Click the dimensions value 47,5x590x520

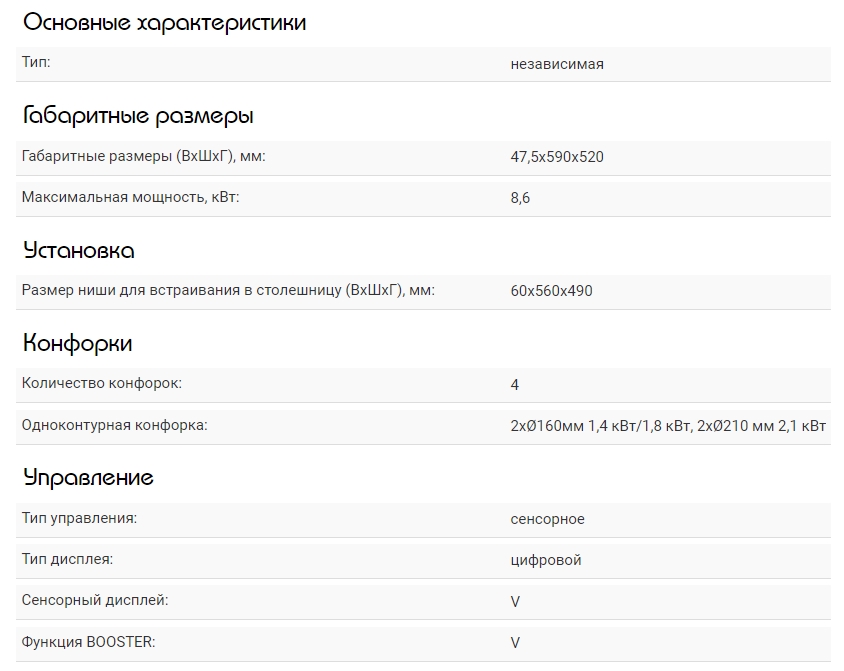pyautogui.click(x=556, y=157)
